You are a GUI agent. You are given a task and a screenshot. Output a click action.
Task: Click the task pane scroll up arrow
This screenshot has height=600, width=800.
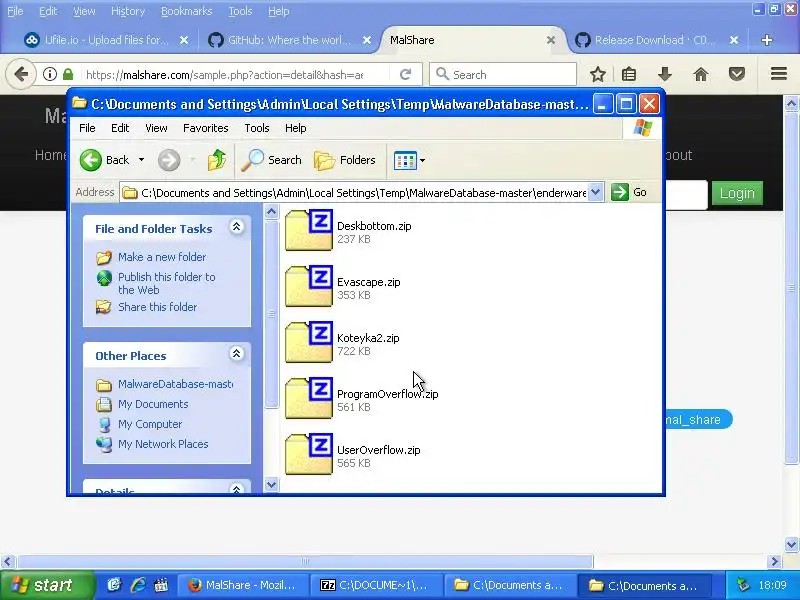pos(271,211)
